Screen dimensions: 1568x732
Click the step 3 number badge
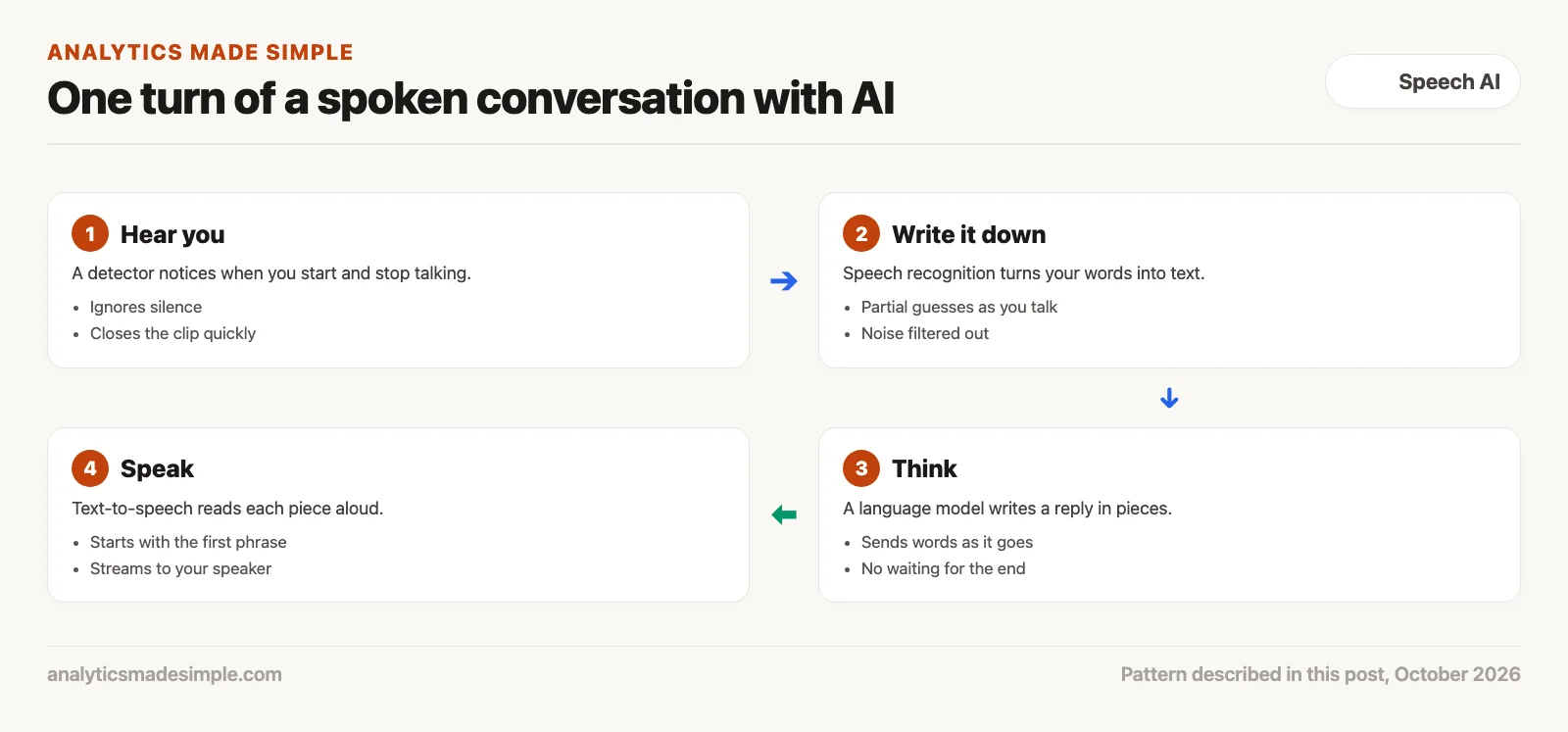point(861,468)
